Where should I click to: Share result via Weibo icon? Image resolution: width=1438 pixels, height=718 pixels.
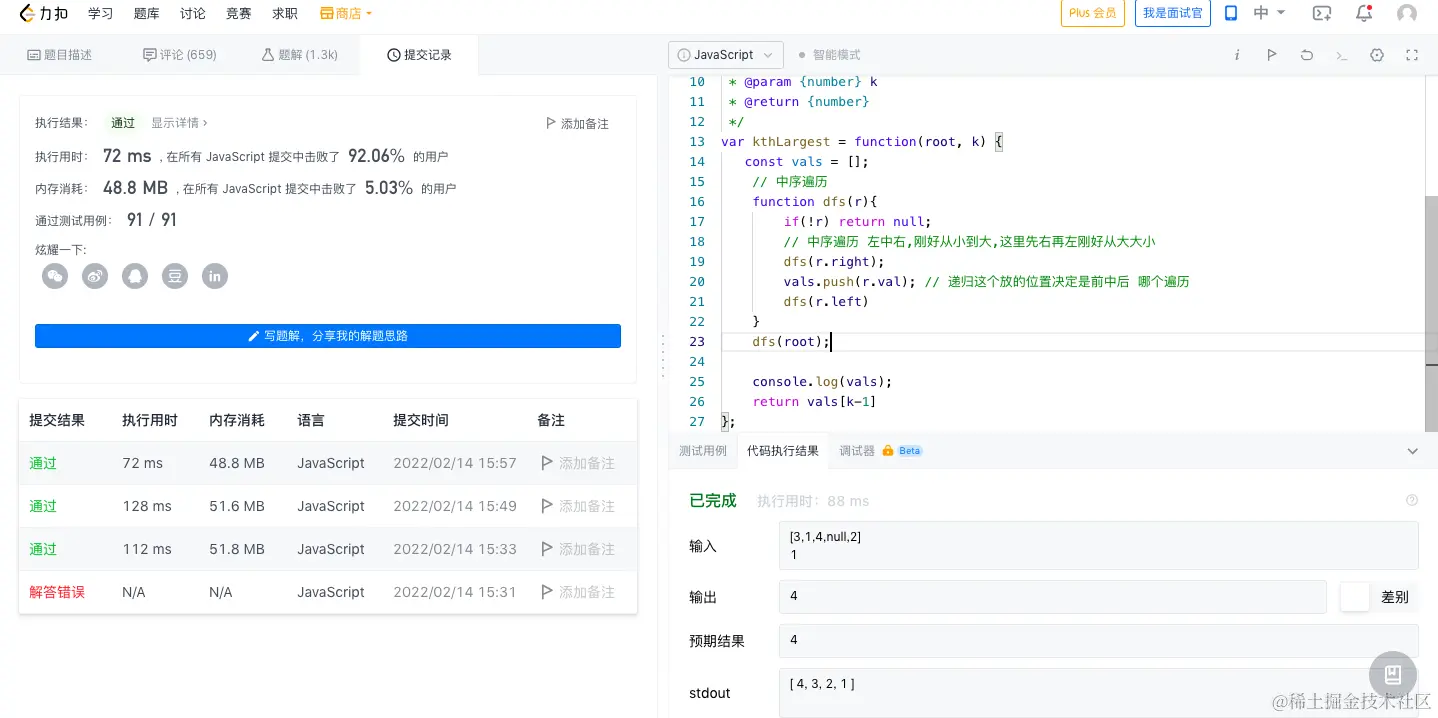pyautogui.click(x=95, y=276)
